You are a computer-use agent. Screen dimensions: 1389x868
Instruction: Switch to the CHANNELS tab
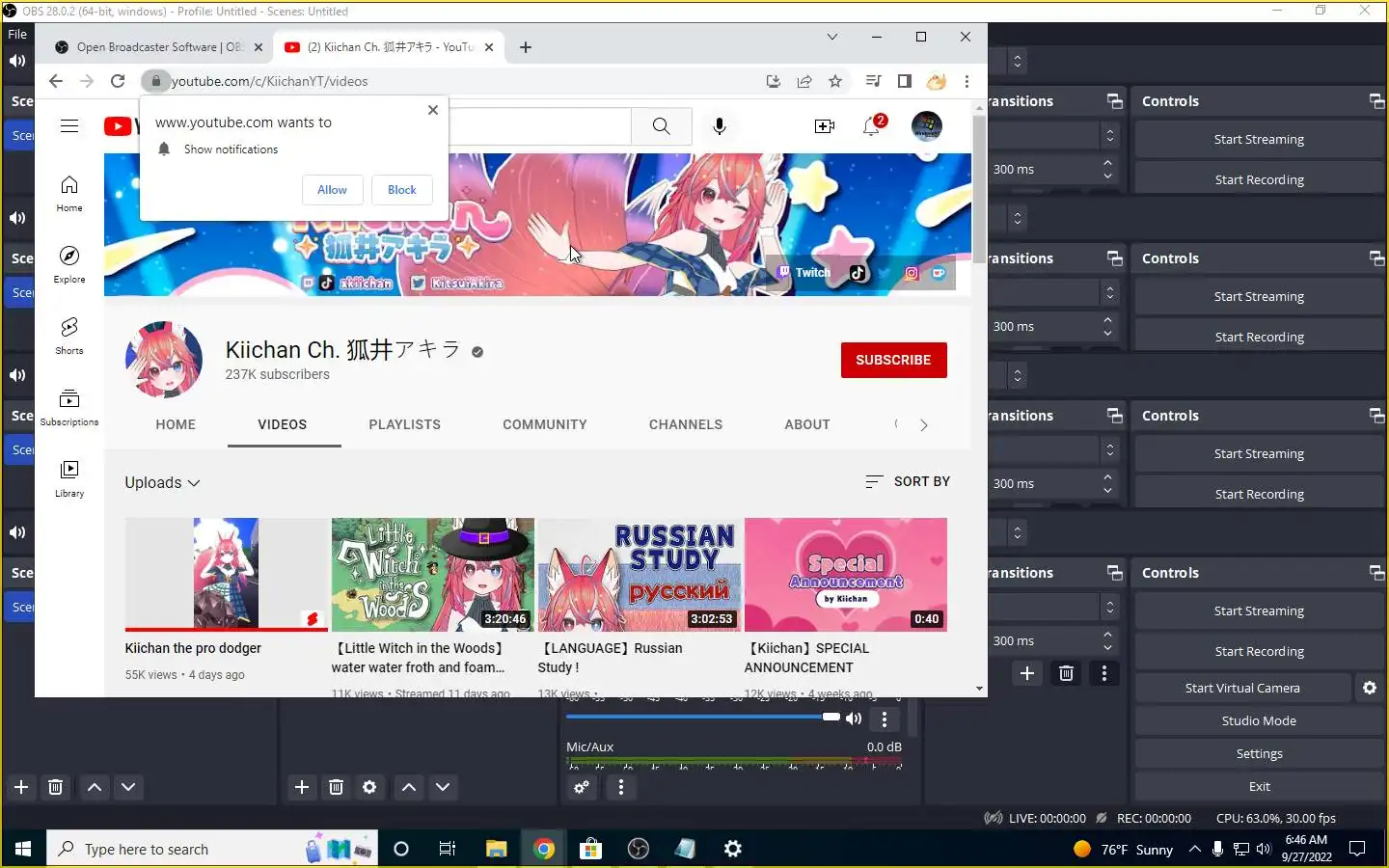(x=686, y=424)
